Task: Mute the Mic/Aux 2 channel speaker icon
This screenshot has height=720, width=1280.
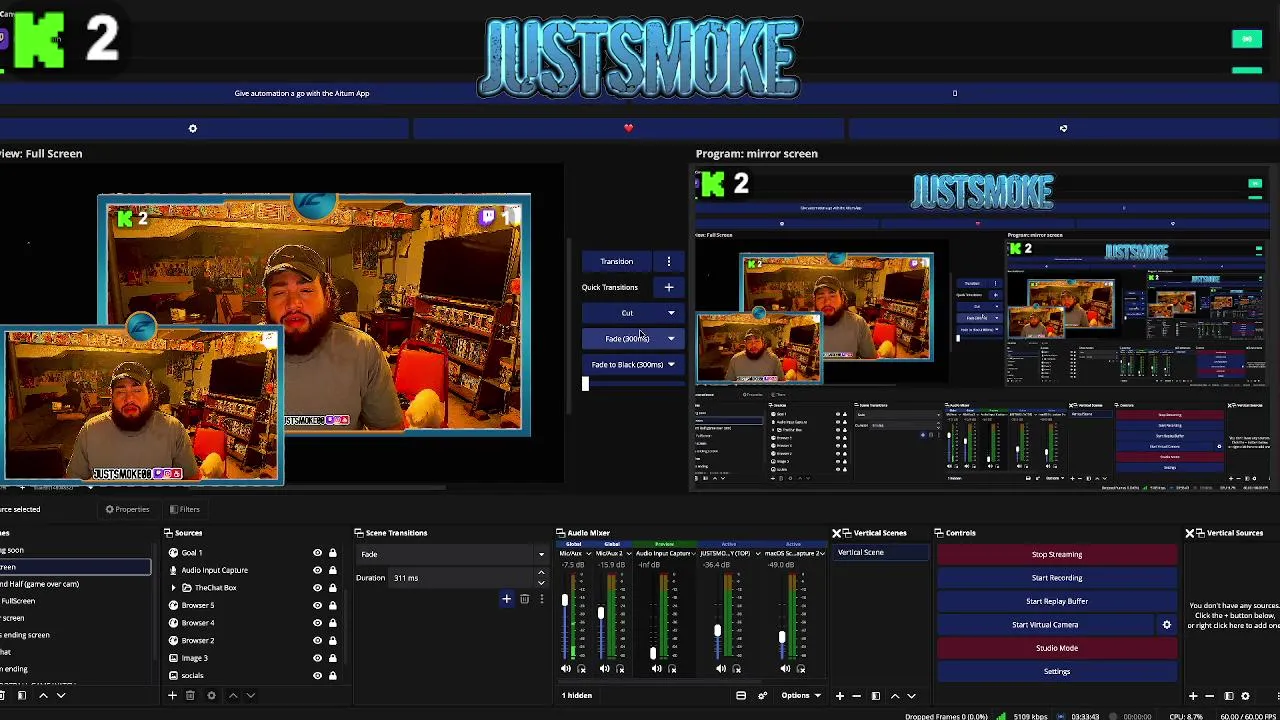Action: pos(604,669)
